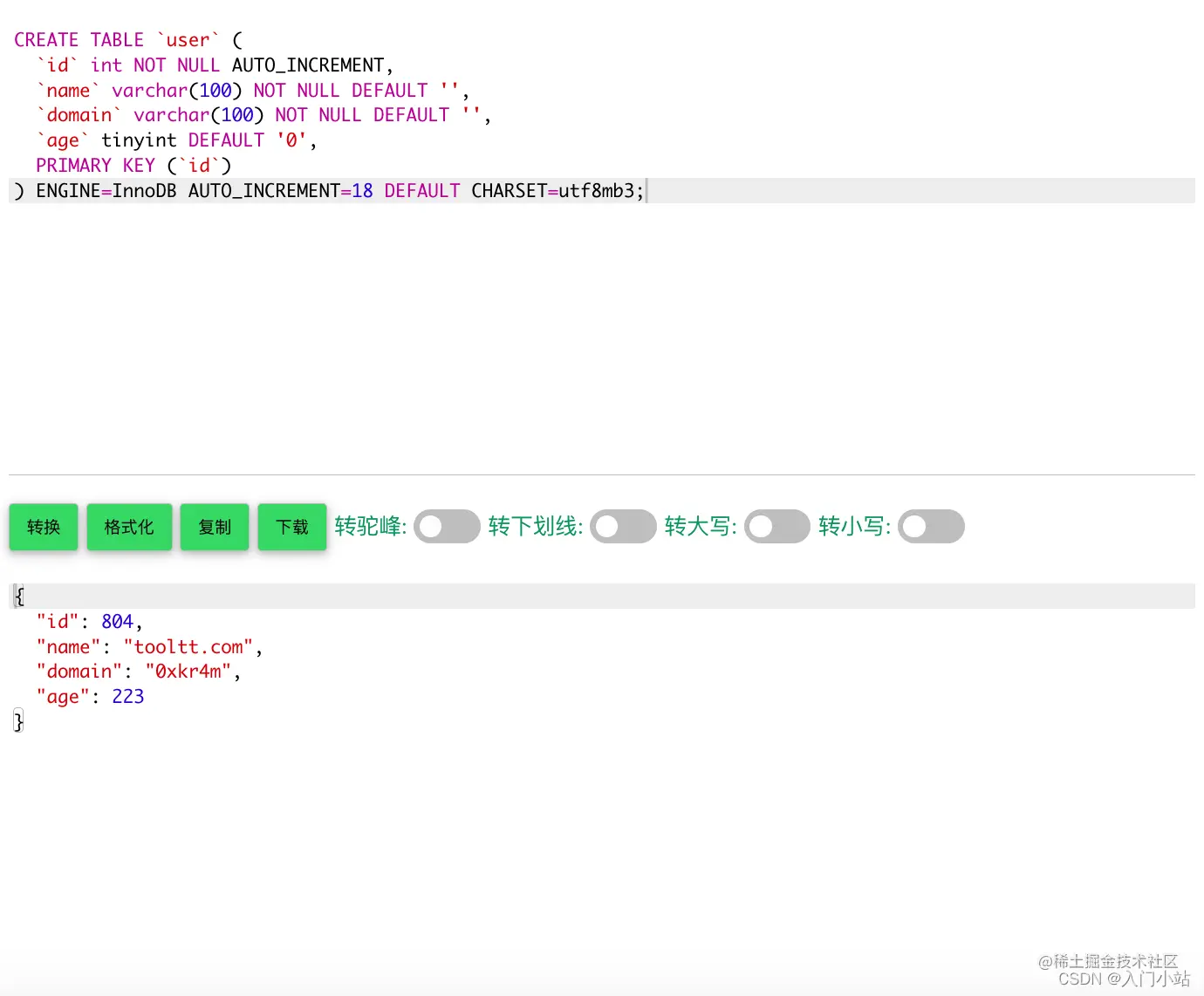The width and height of the screenshot is (1204, 996).
Task: Click the ENGINE=InnoDB line in SQL editor
Action: click(x=602, y=191)
